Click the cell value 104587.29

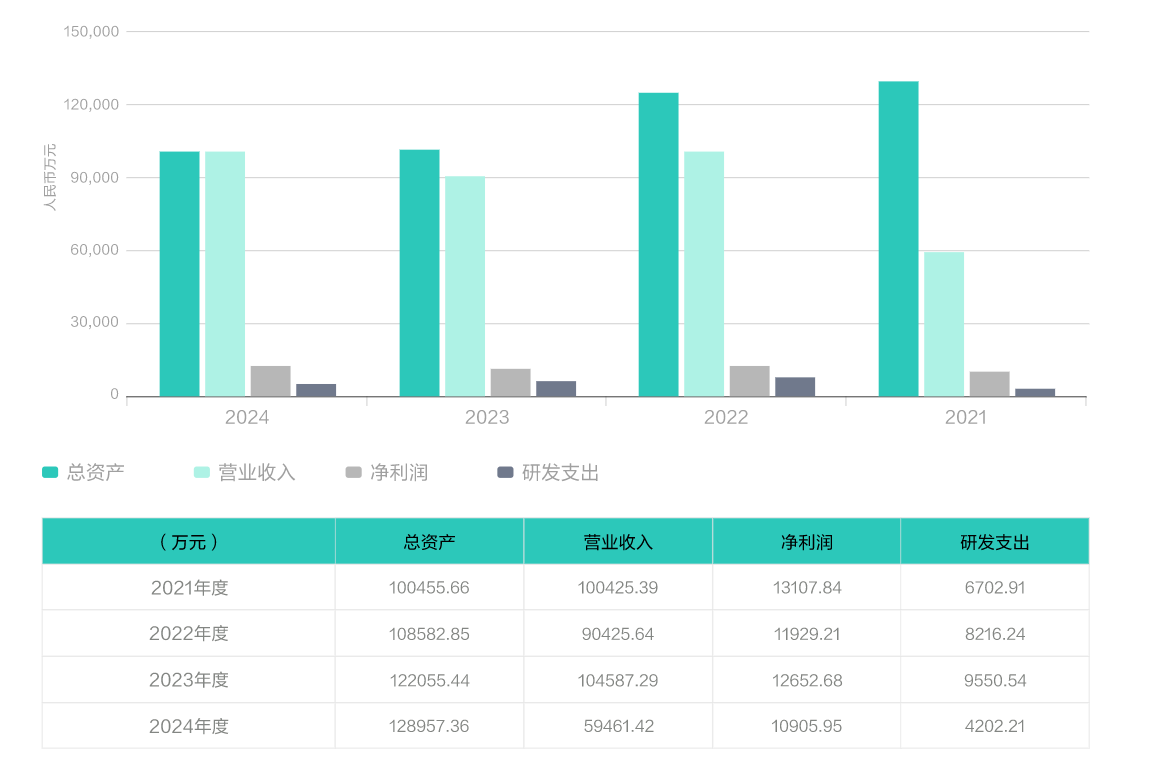point(618,680)
